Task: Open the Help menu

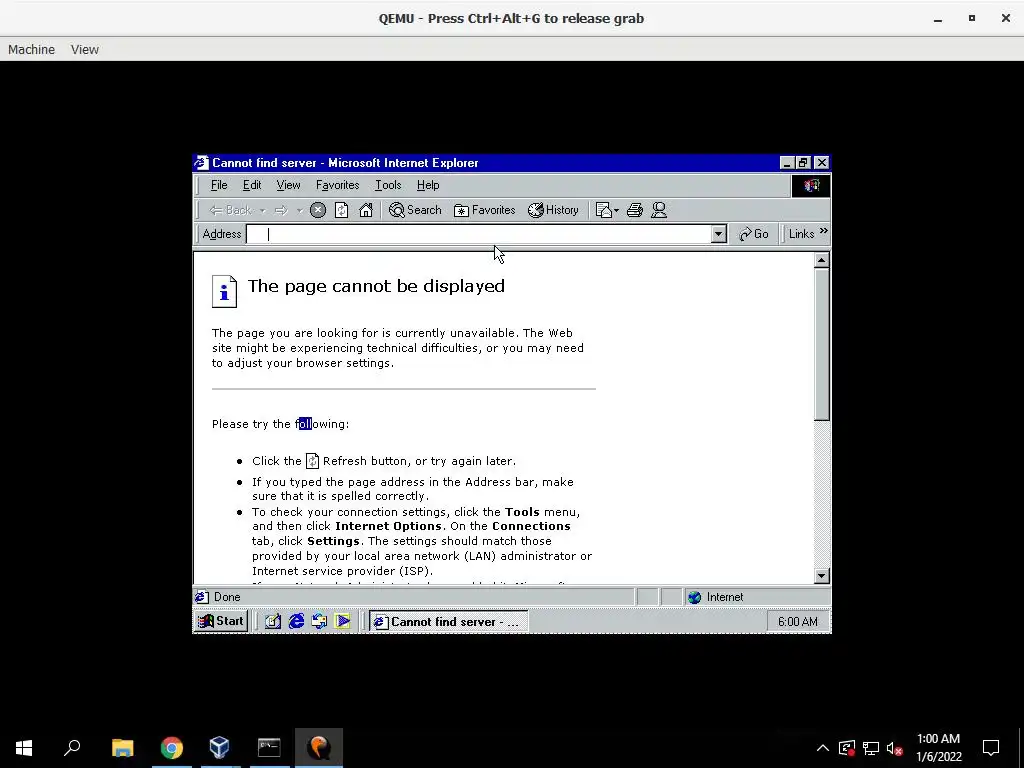Action: coord(428,185)
